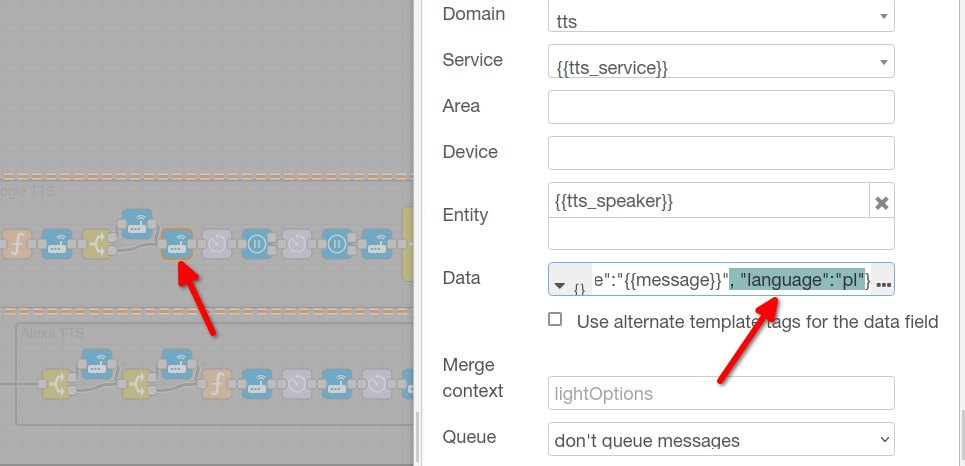The image size is (965, 466).
Task: Select last call service node in Google TTS row
Action: (377, 244)
